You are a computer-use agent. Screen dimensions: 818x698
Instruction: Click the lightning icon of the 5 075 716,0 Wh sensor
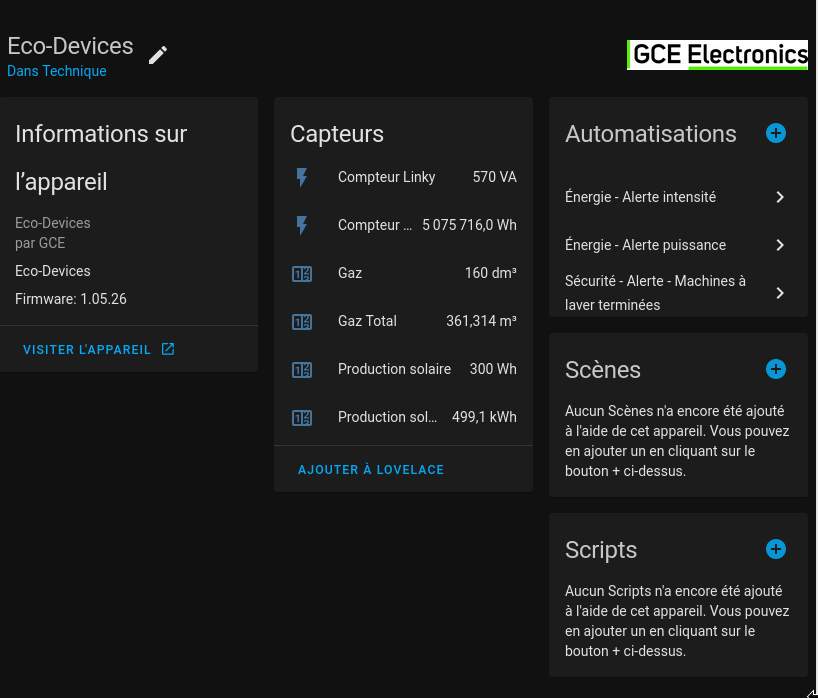pos(302,225)
